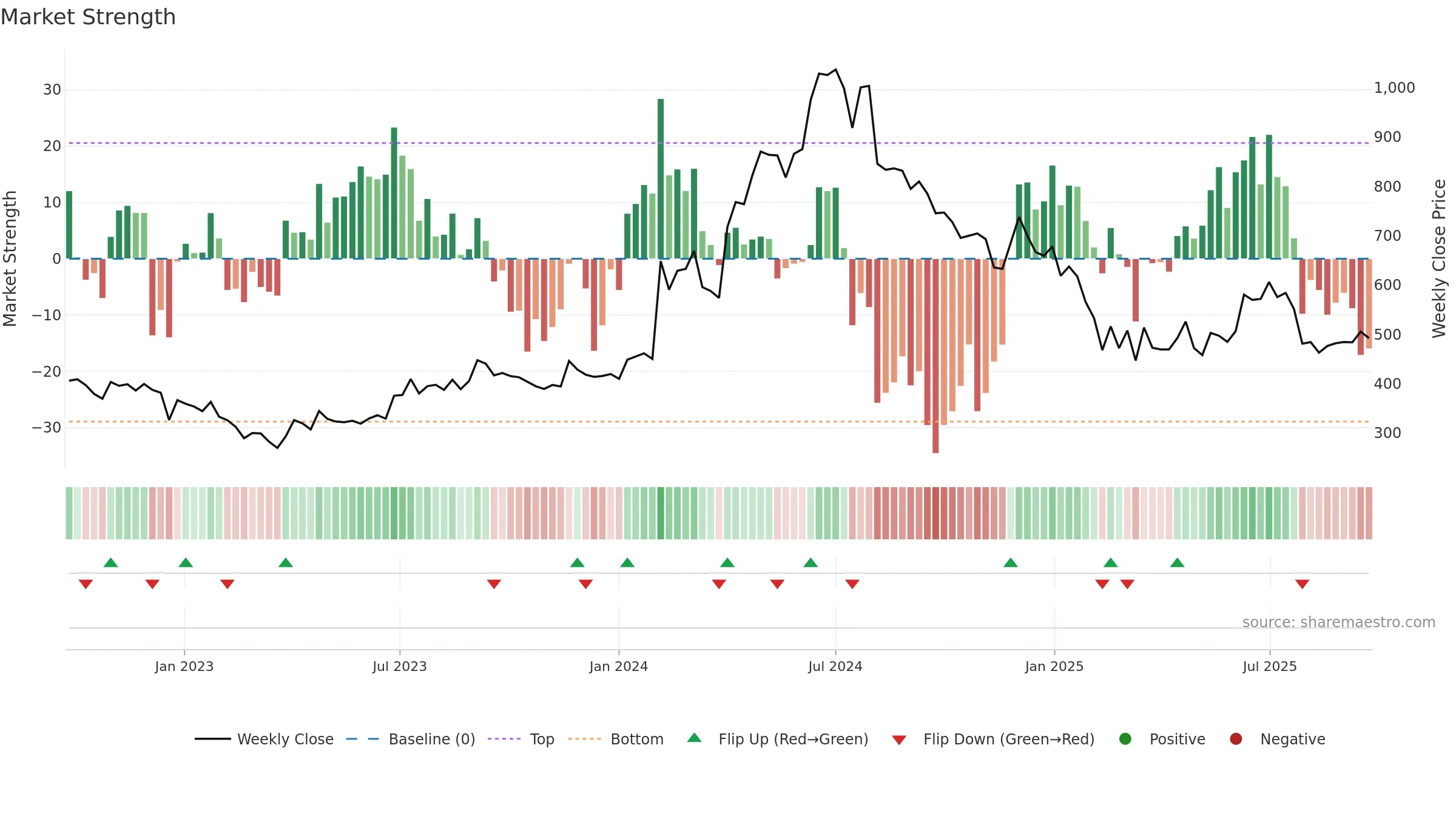Click the first red flip-down marker, late 2022
Image resolution: width=1456 pixels, height=819 pixels.
(86, 584)
